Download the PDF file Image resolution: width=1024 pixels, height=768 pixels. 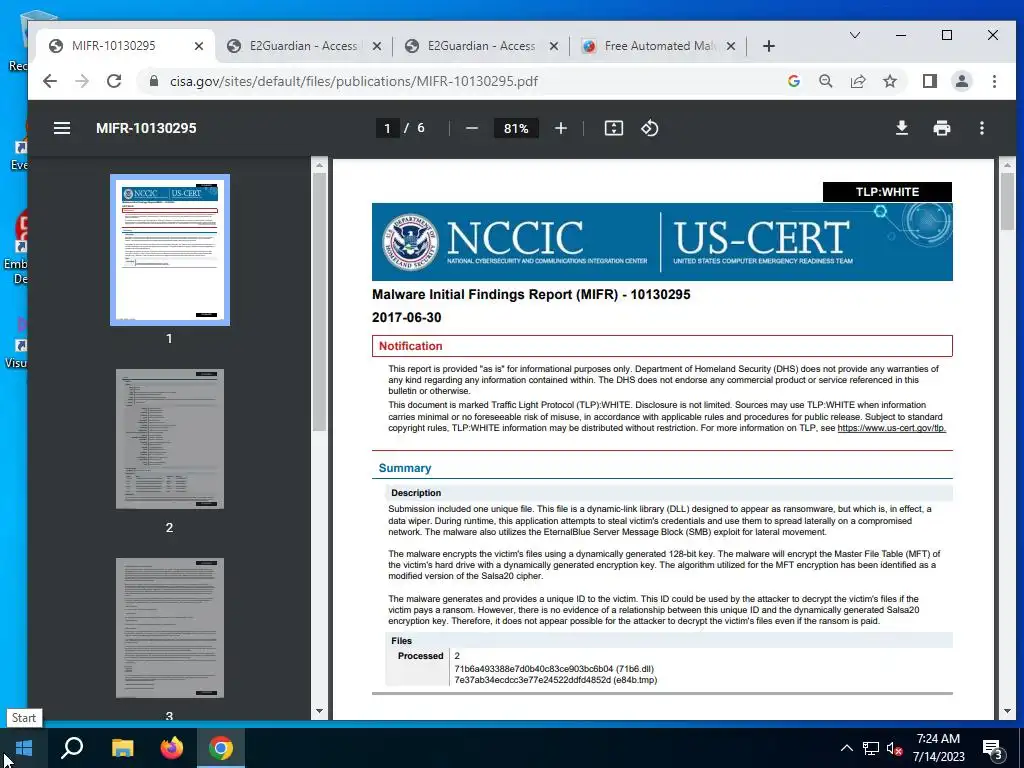coord(901,128)
